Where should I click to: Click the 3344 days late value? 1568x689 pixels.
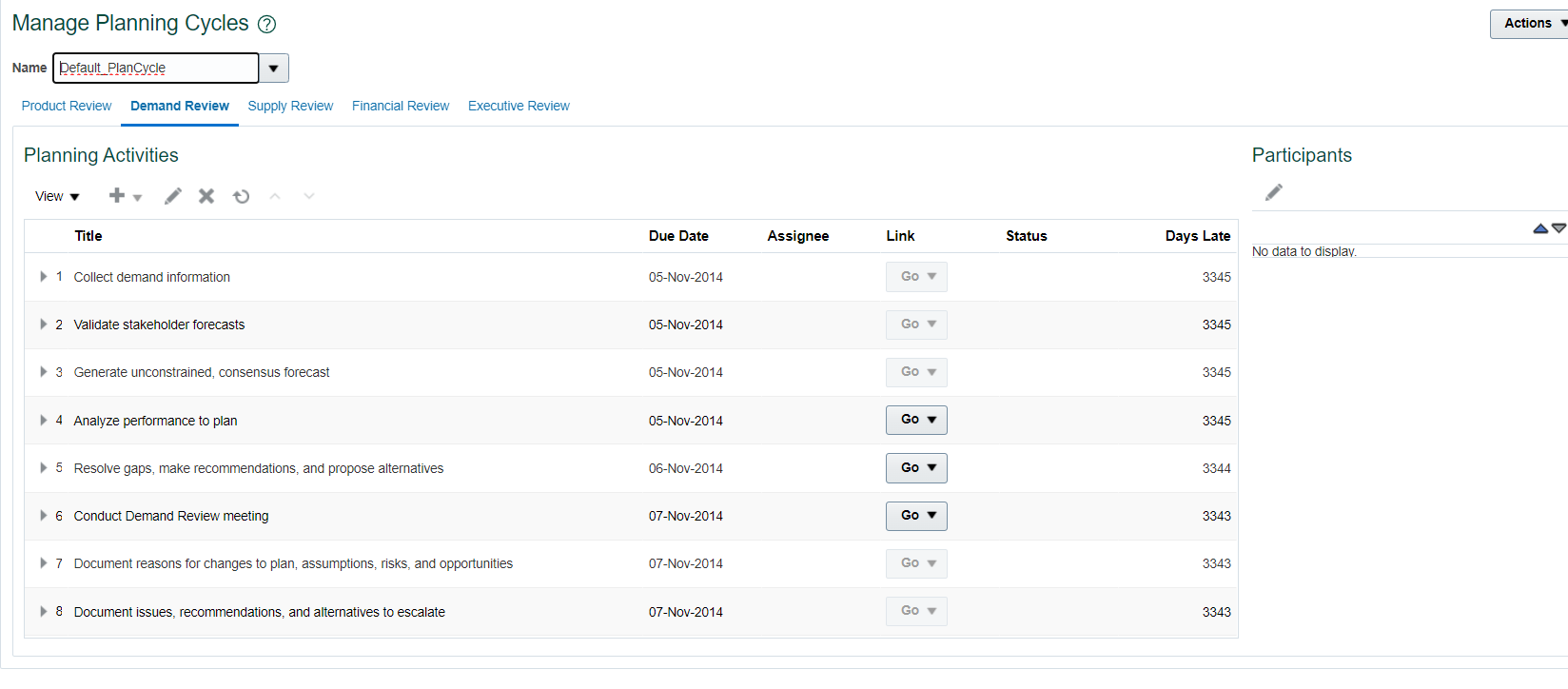[1217, 468]
